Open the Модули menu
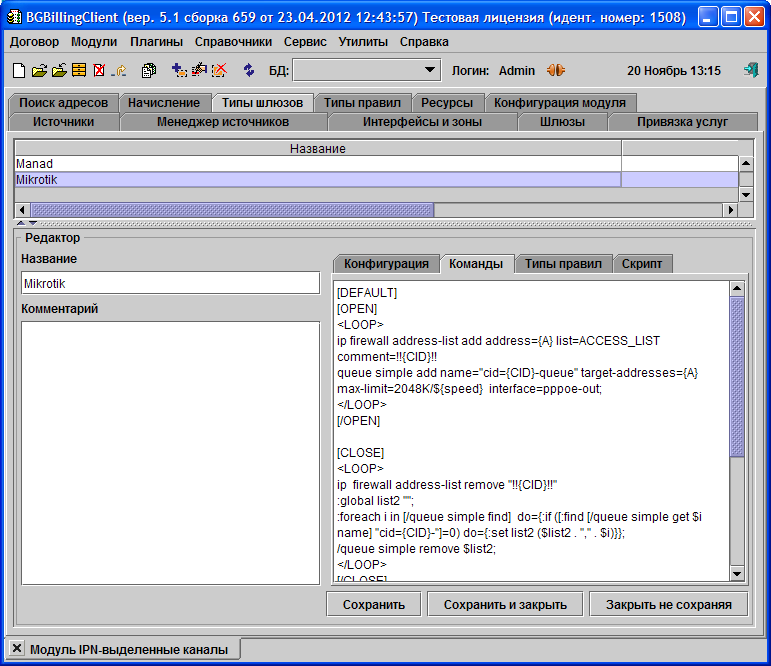This screenshot has height=666, width=771. tap(94, 42)
